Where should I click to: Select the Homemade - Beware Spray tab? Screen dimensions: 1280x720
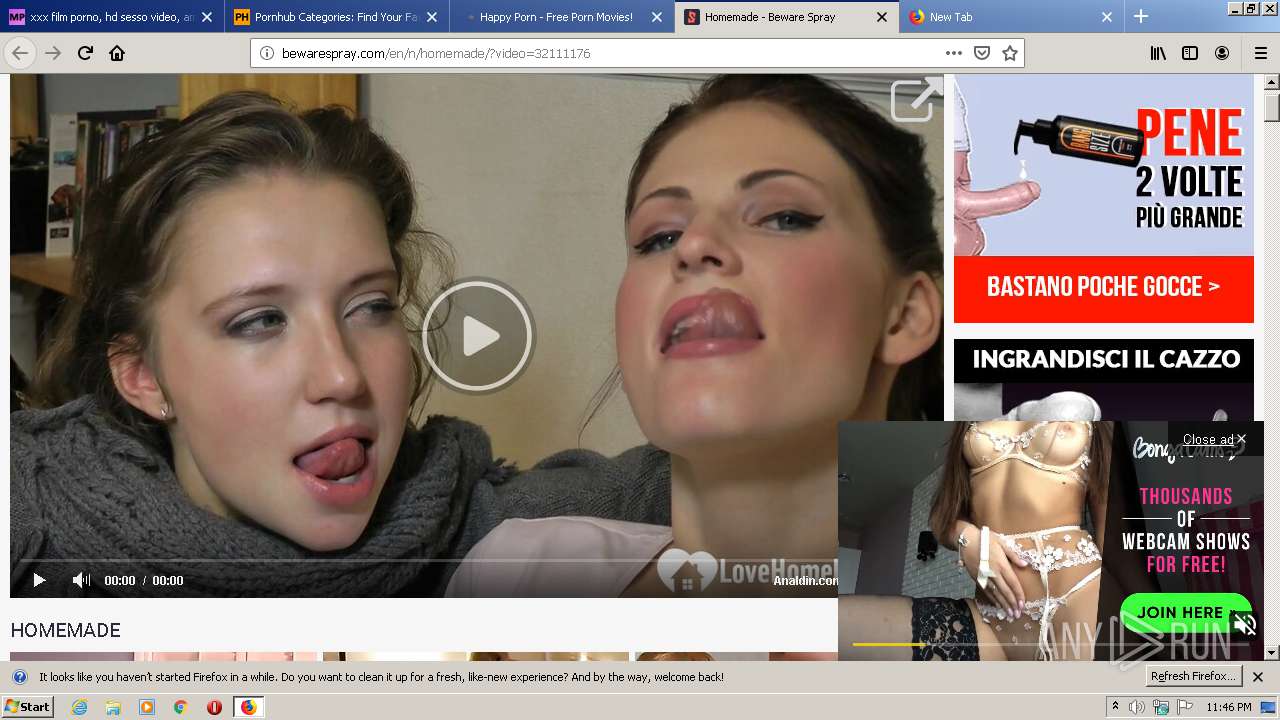point(787,17)
